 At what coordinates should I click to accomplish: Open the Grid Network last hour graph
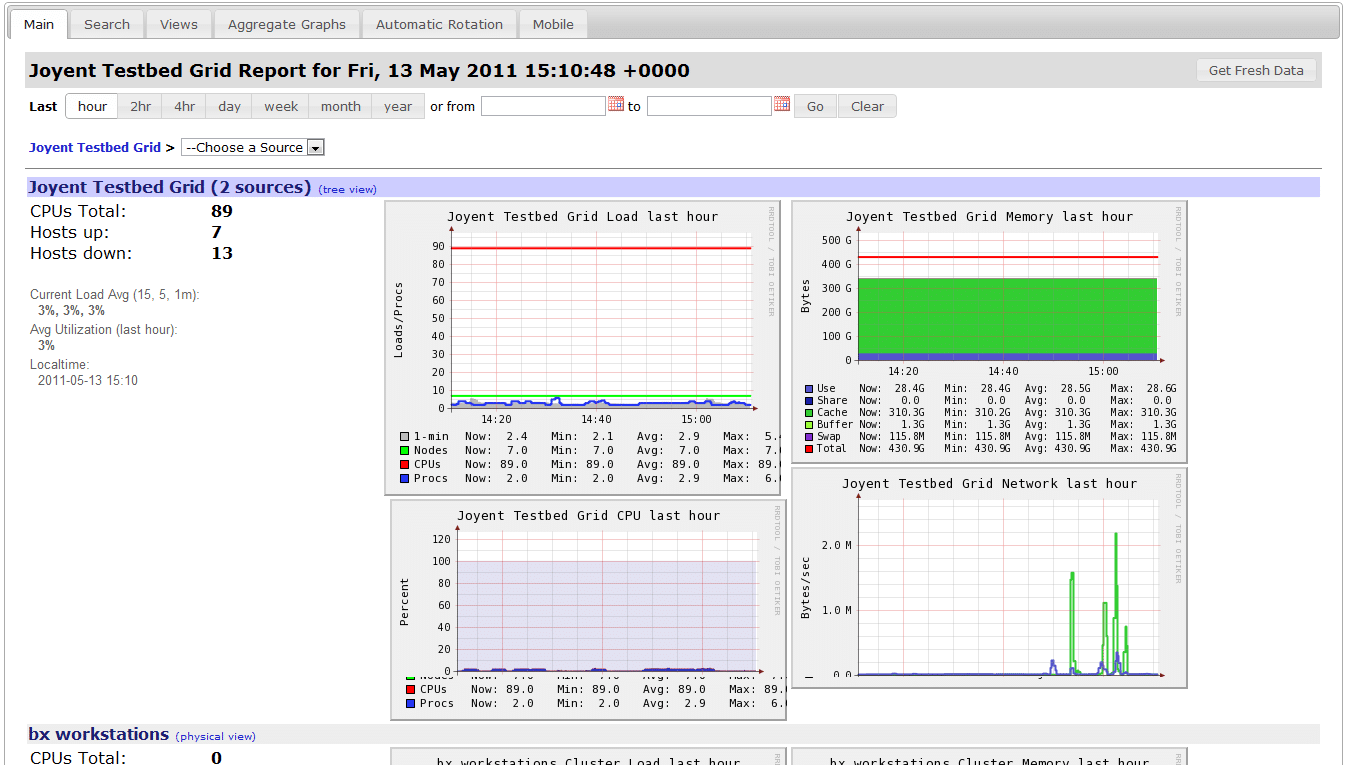989,578
